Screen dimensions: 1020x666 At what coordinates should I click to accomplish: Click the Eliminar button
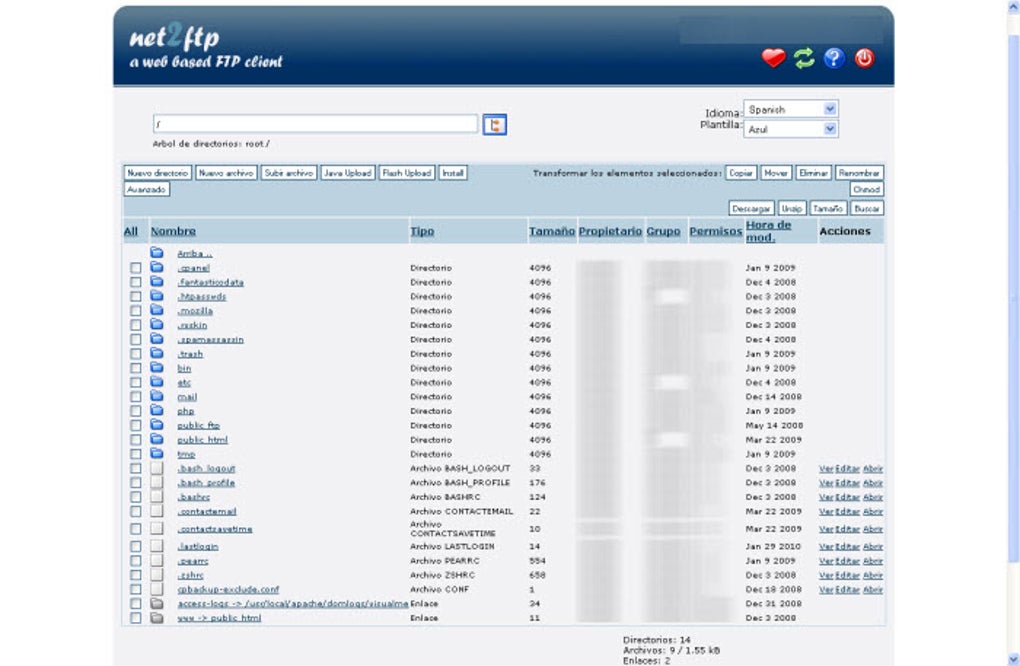813,172
